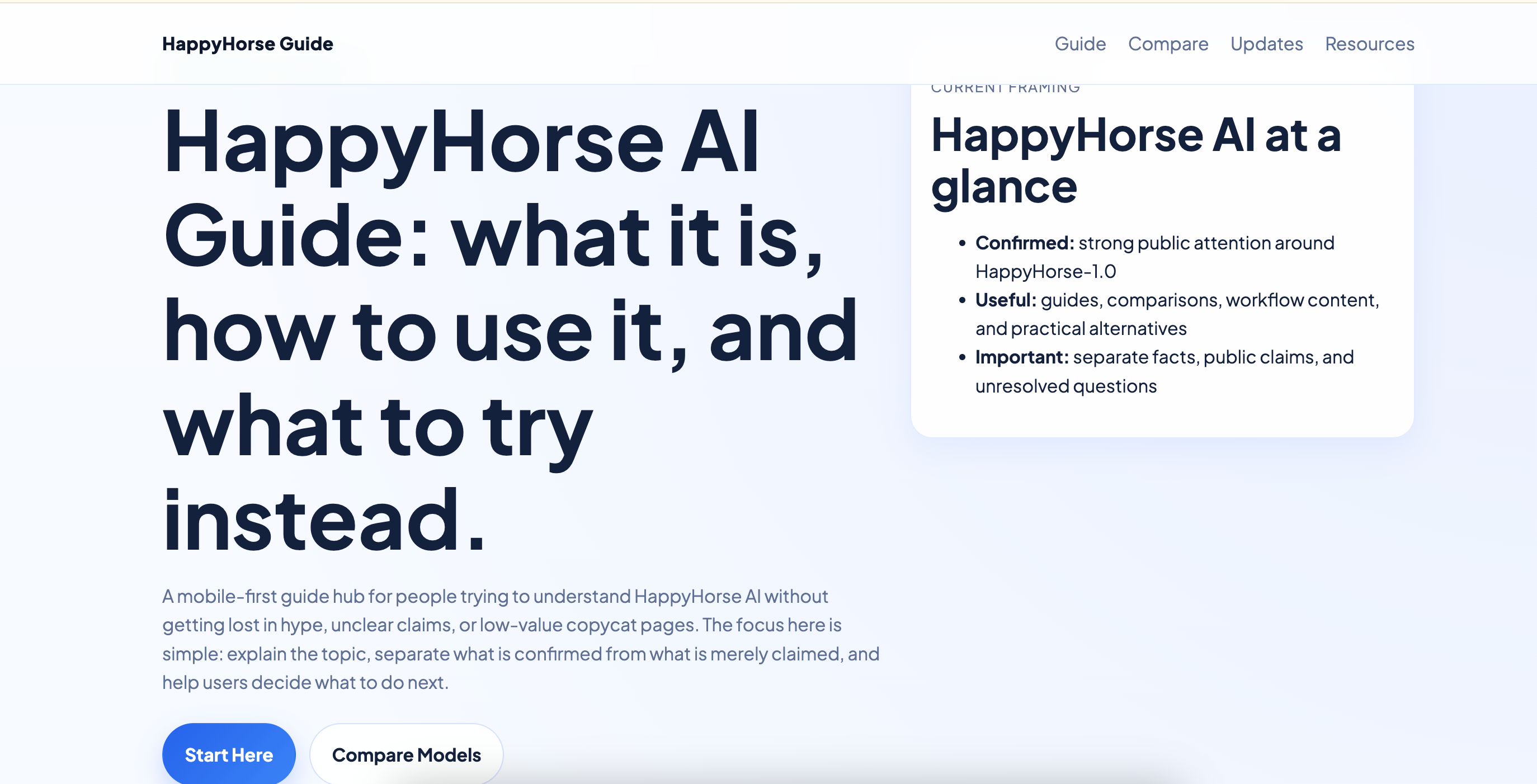Click the CURRENT FRAMING label text

(1005, 88)
